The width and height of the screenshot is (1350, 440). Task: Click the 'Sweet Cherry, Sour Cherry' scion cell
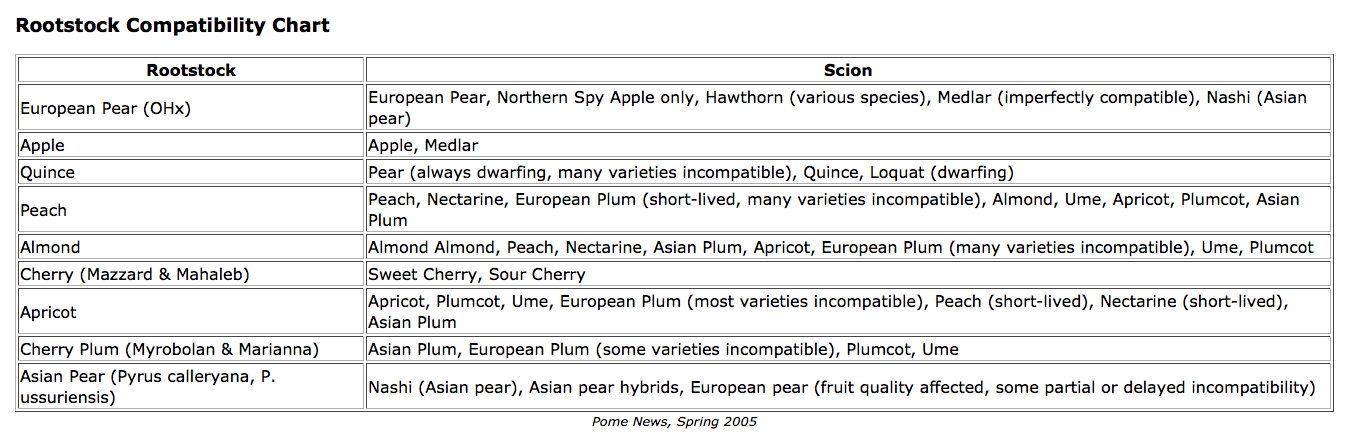477,274
